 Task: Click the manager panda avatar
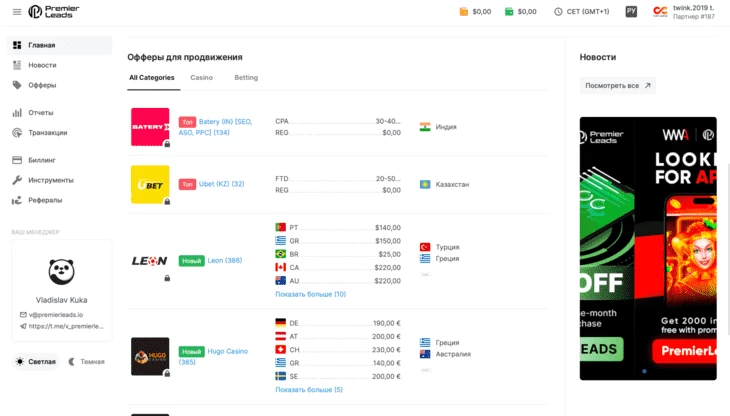[x=61, y=272]
